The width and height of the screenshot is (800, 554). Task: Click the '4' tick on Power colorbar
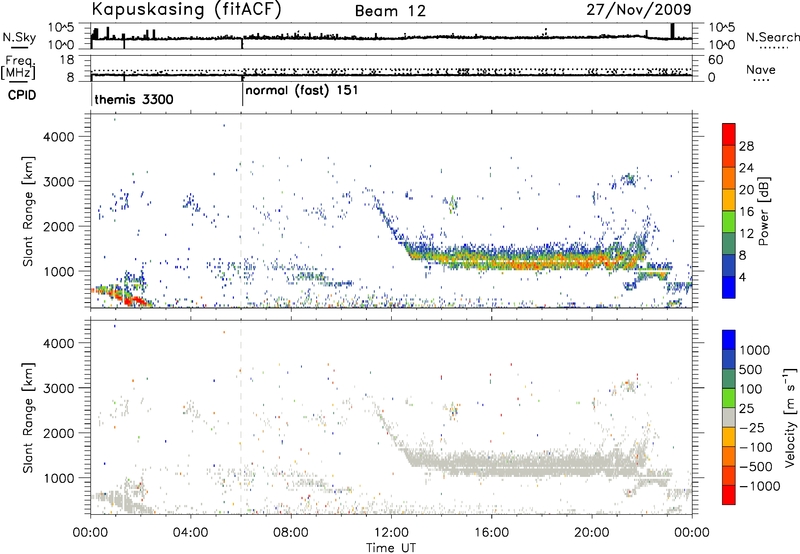pos(742,278)
